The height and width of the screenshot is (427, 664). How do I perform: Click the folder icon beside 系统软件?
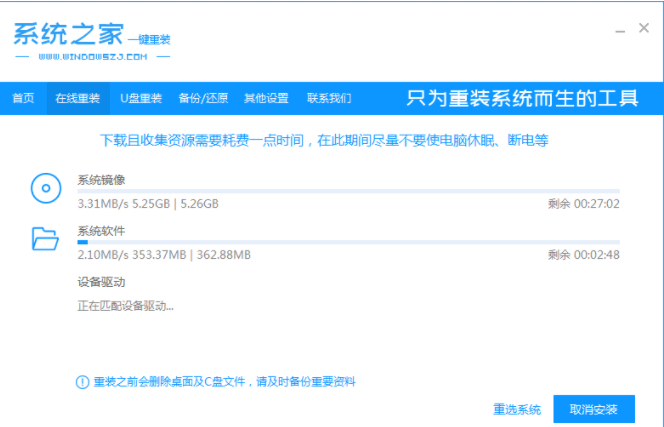tap(45, 238)
